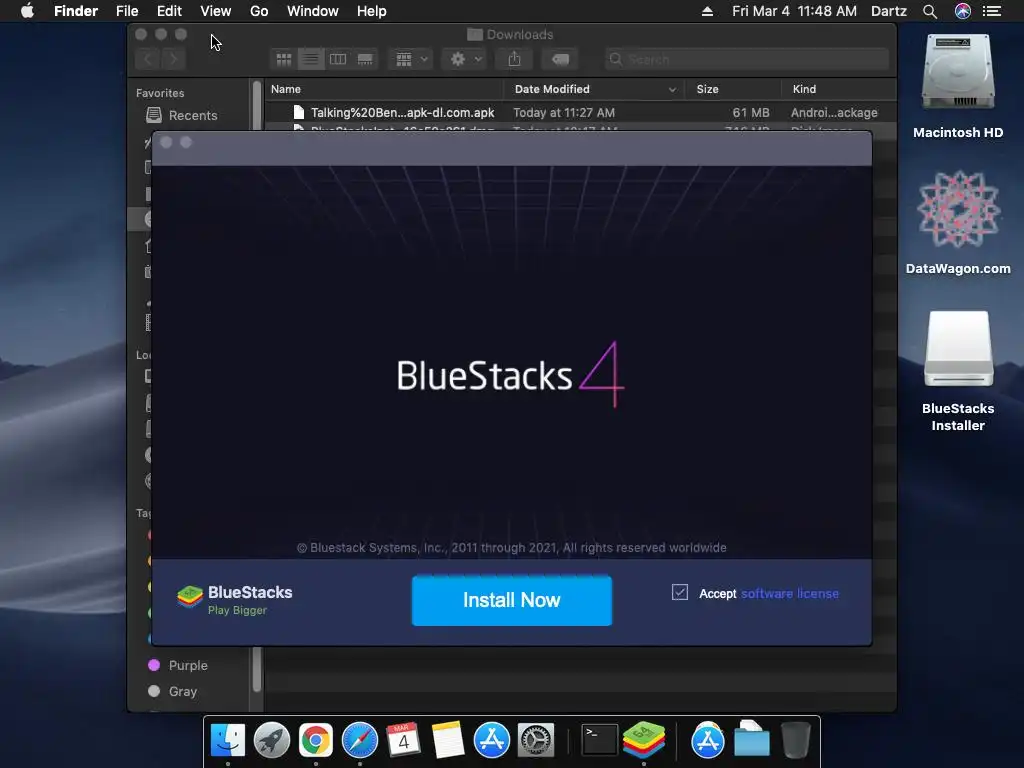The image size is (1024, 768).
Task: Open the Action gear dropdown
Action: click(x=466, y=59)
